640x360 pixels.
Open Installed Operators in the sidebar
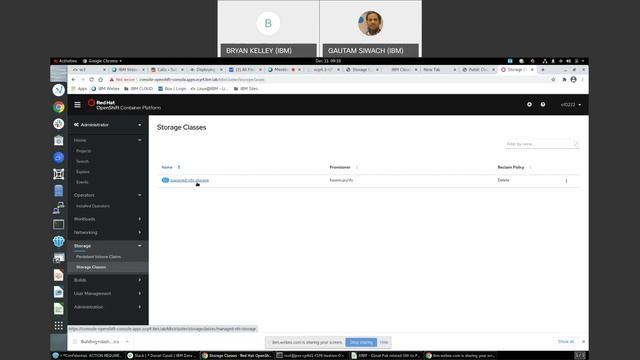[x=93, y=206]
